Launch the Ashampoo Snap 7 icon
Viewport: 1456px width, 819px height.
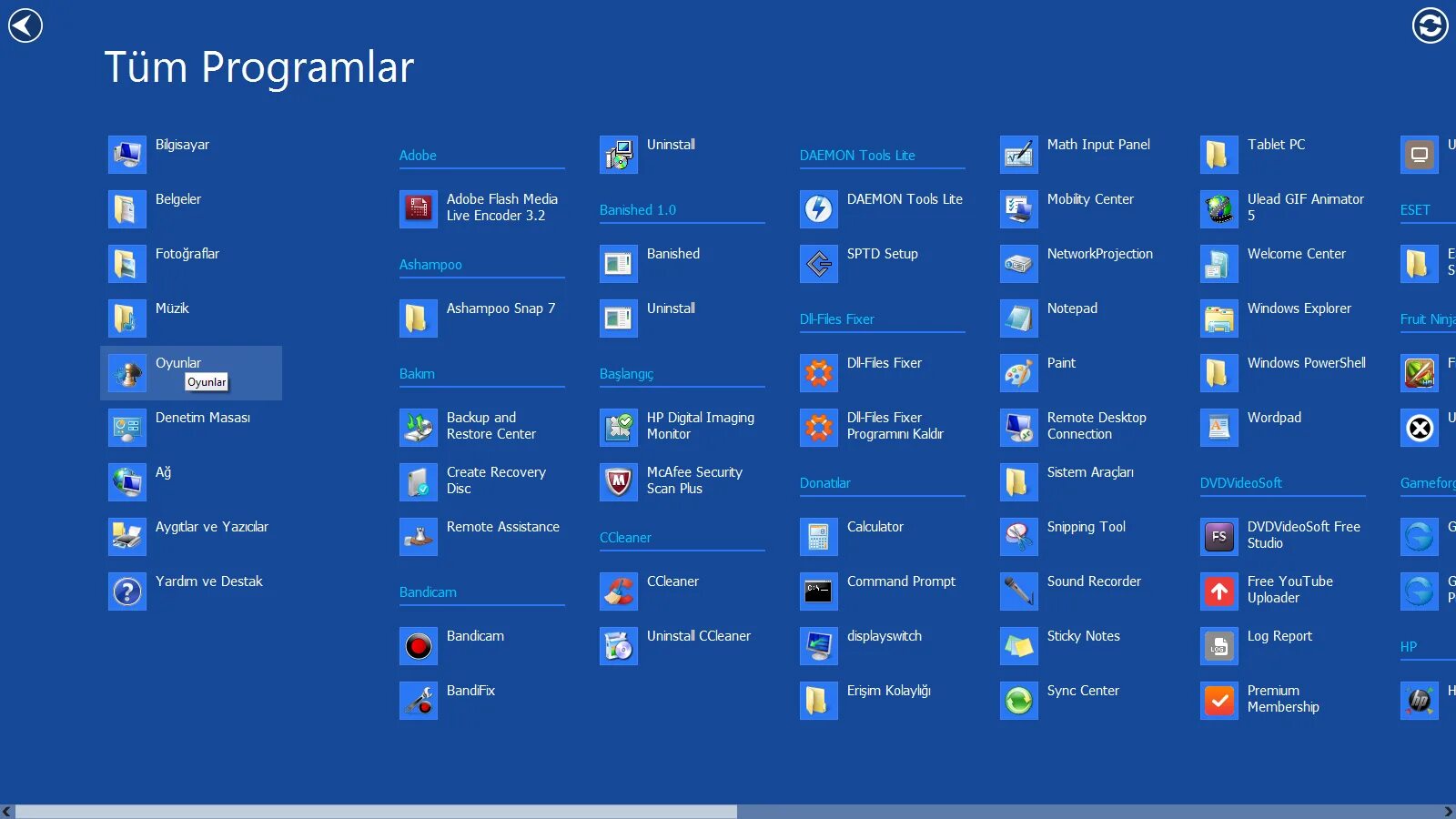[419, 318]
